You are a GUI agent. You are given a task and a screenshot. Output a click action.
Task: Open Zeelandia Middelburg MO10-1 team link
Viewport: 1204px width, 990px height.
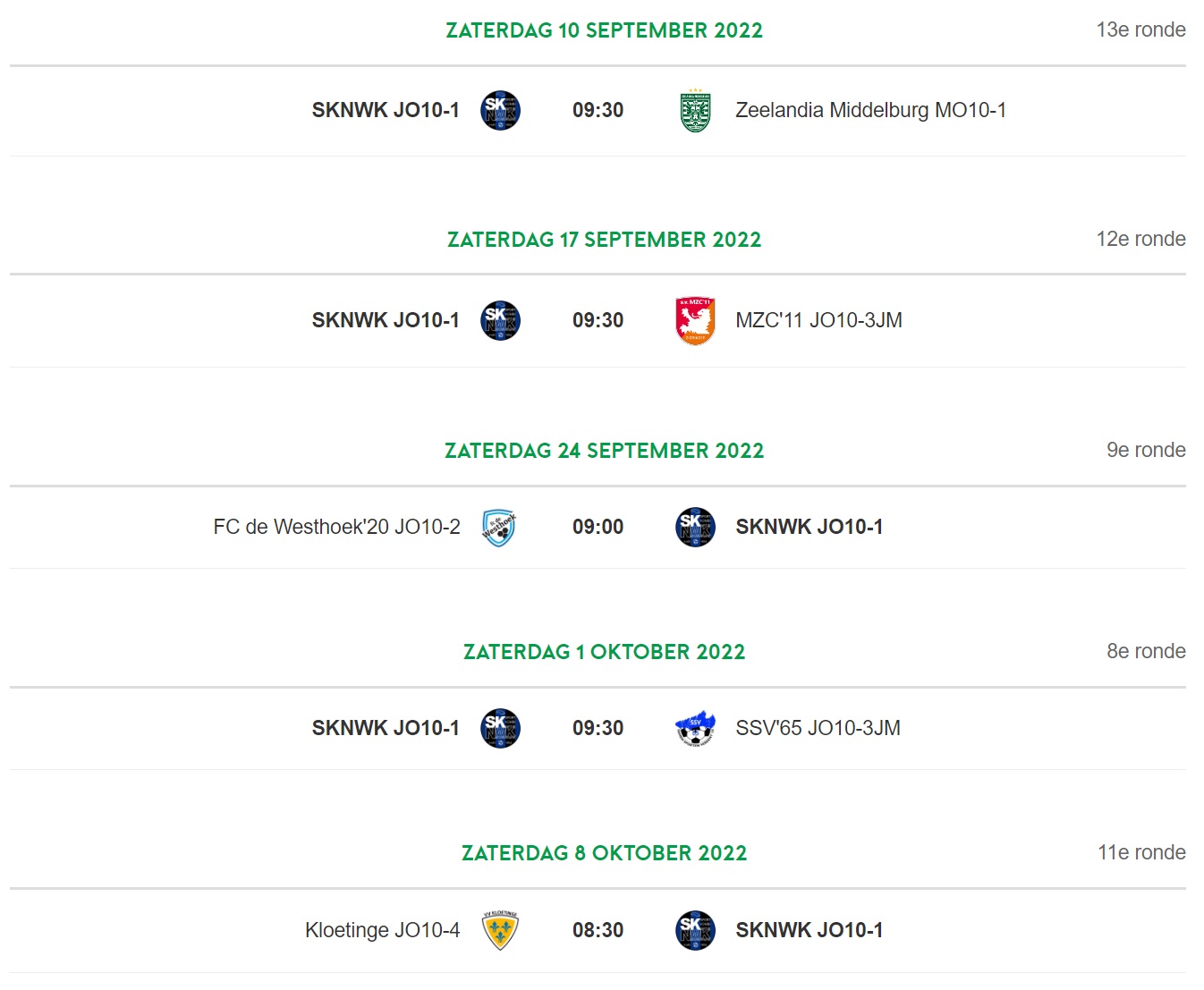tap(870, 110)
